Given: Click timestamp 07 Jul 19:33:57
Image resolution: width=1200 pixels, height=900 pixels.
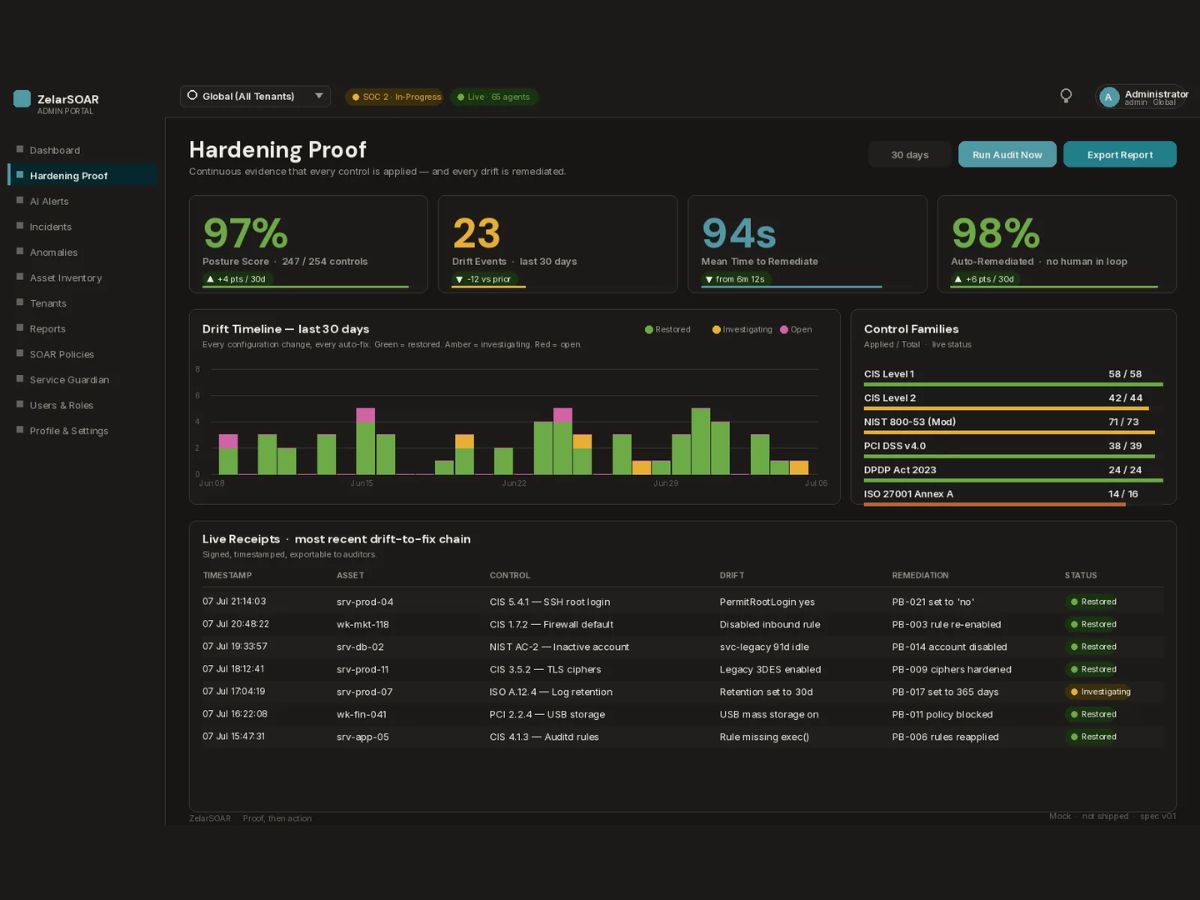Looking at the screenshot, I should pyautogui.click(x=235, y=646).
